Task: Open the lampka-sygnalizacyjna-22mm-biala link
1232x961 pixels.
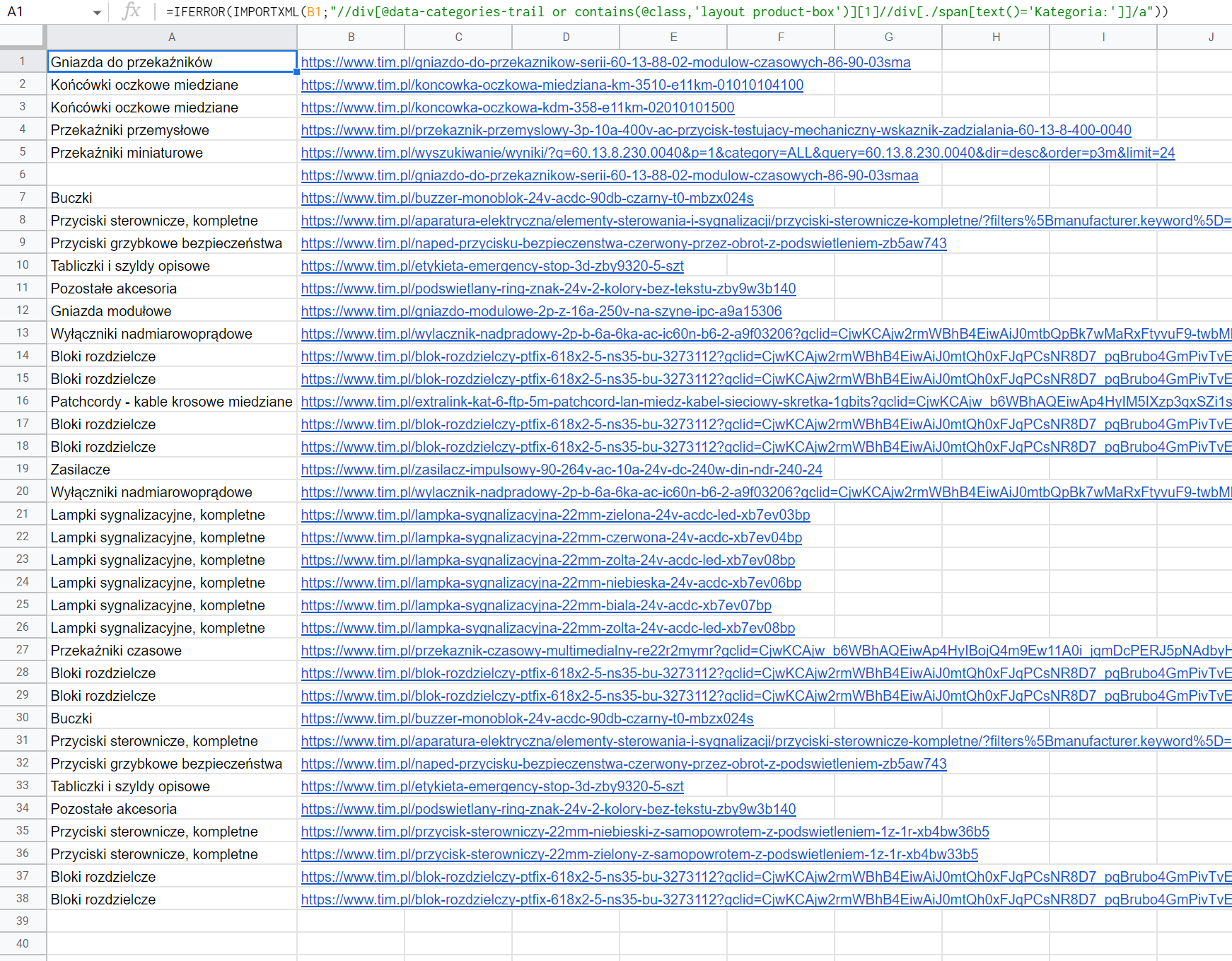Action: pyautogui.click(x=536, y=605)
